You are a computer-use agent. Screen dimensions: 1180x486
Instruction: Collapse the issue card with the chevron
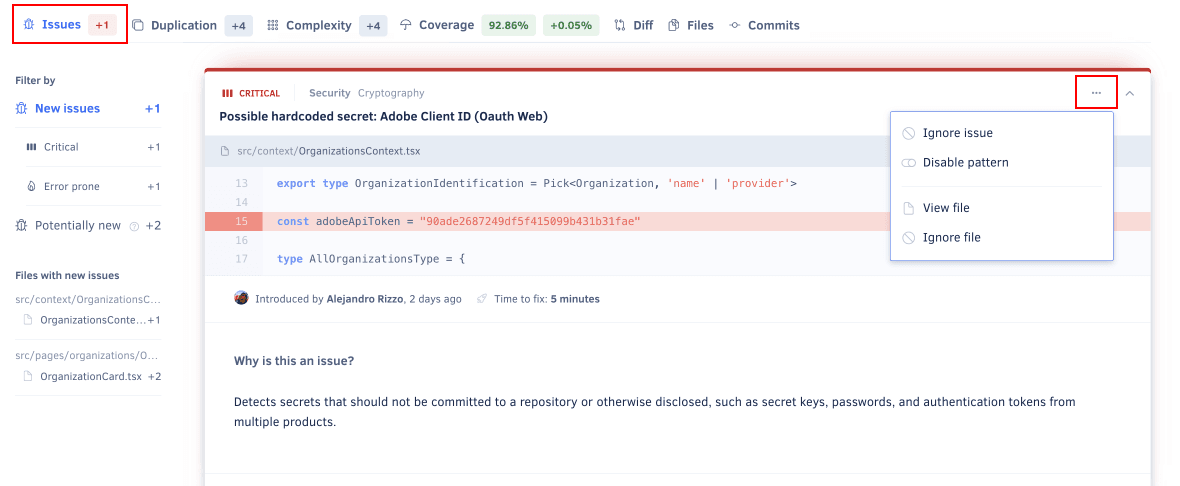coord(1130,93)
